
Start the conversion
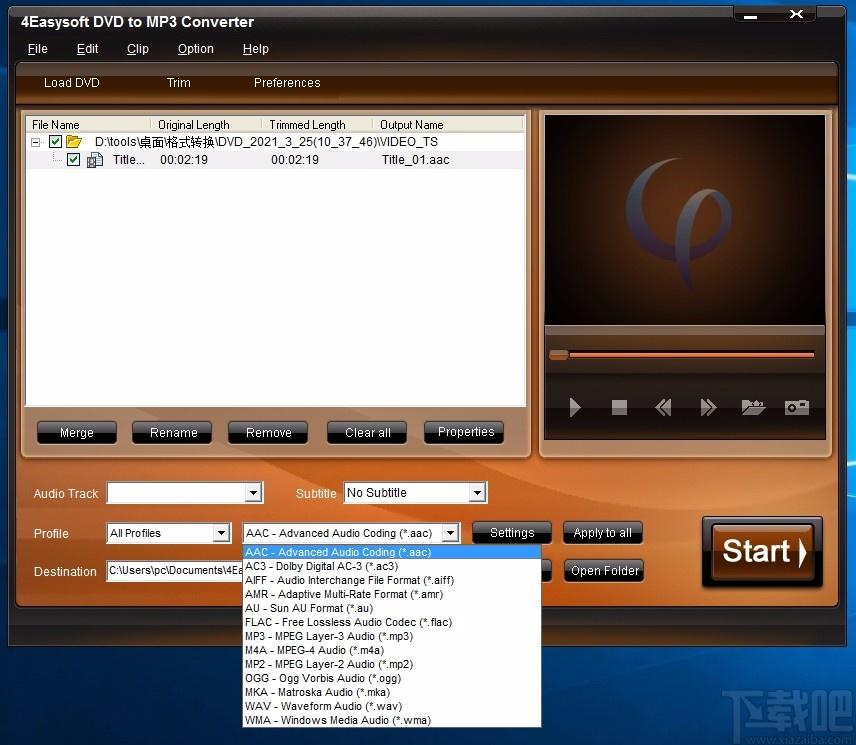click(763, 552)
